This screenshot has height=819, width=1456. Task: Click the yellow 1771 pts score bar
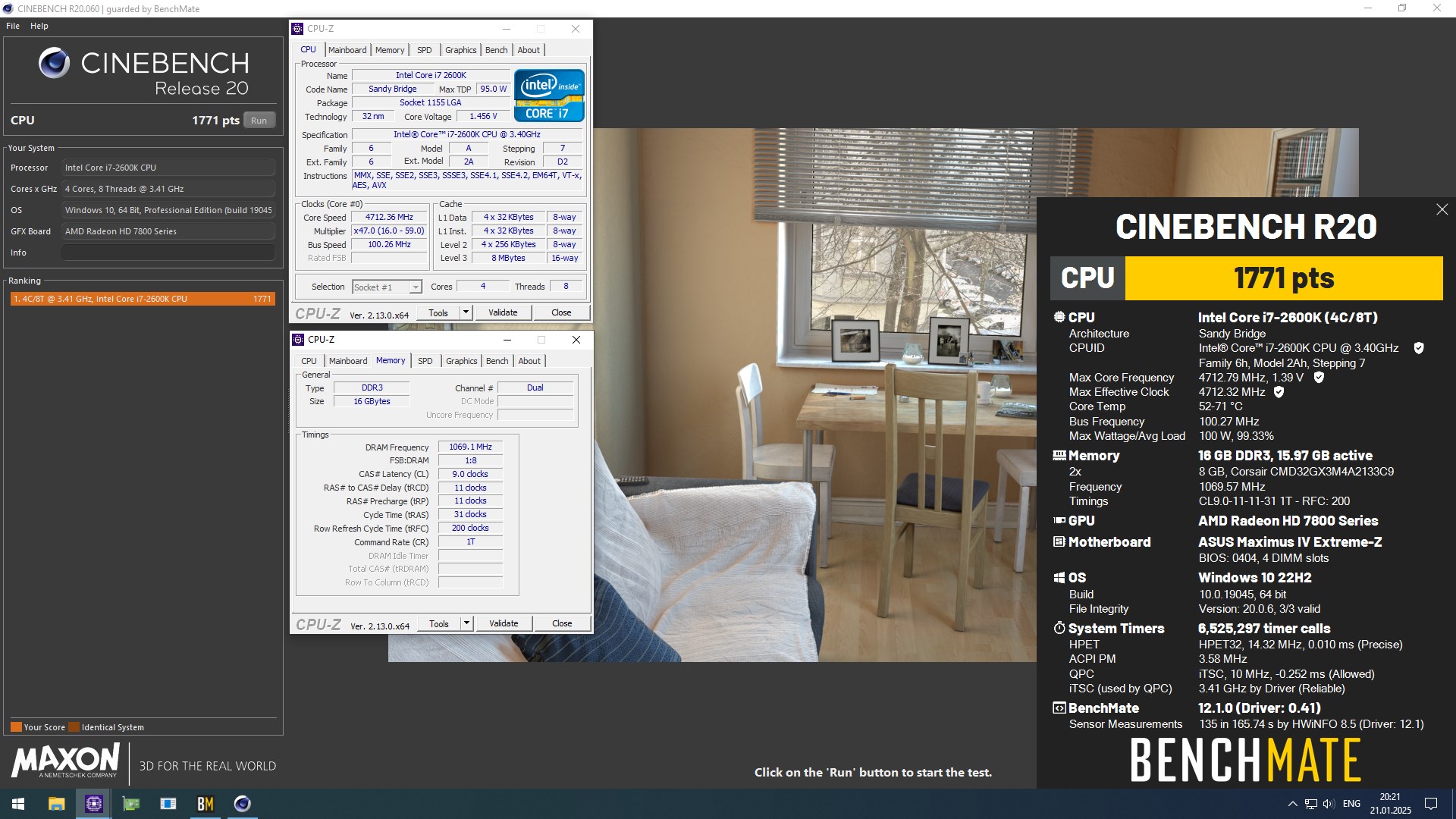point(1284,278)
